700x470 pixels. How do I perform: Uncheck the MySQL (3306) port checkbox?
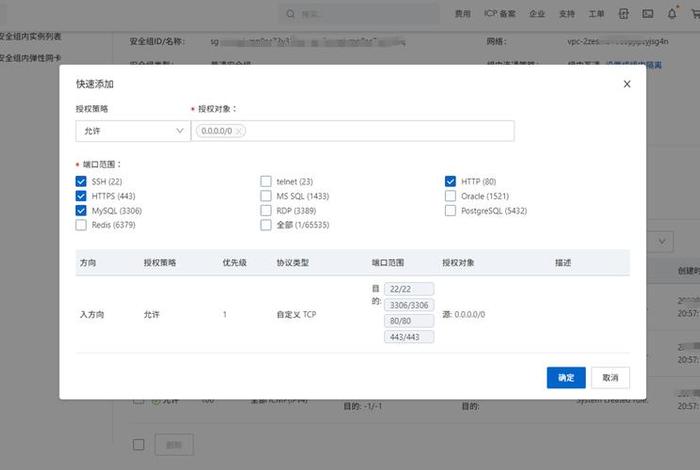pos(81,211)
